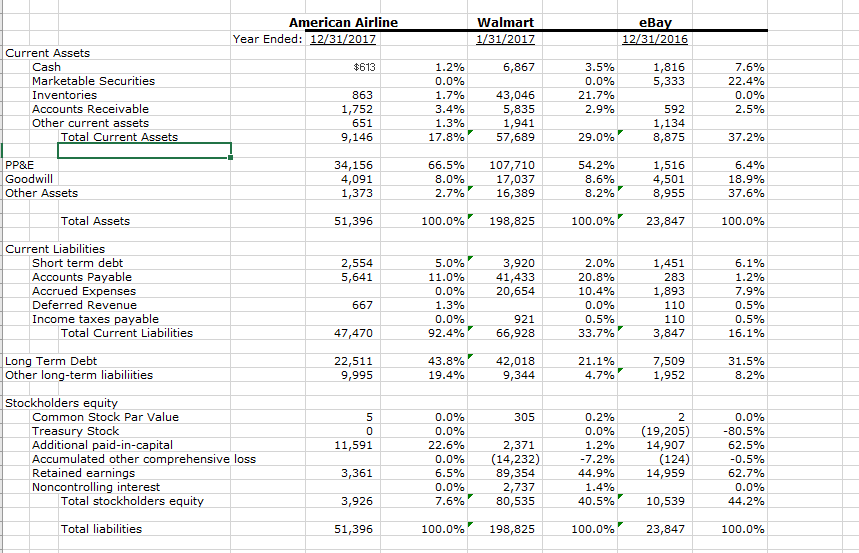859x553 pixels.
Task: Select the 92.4% total current liabilities cell
Action: click(x=446, y=333)
